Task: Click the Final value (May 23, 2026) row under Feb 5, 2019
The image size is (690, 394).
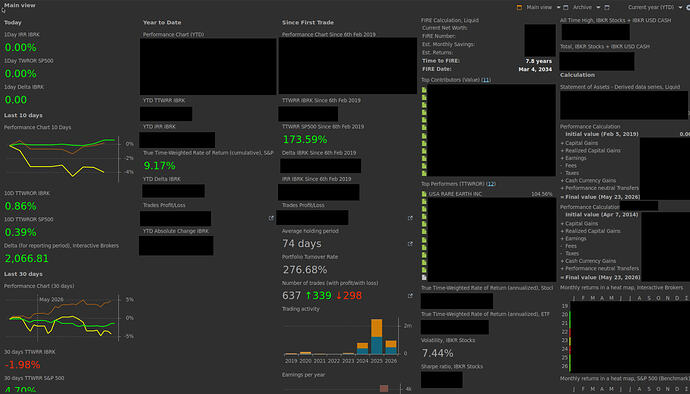Action: 600,197
